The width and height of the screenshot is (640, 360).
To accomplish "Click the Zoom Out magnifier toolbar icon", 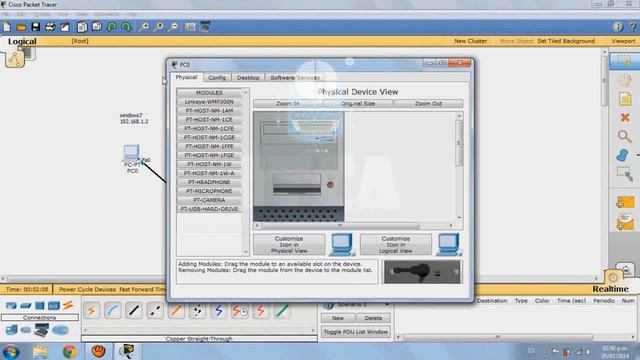I will (x=173, y=27).
